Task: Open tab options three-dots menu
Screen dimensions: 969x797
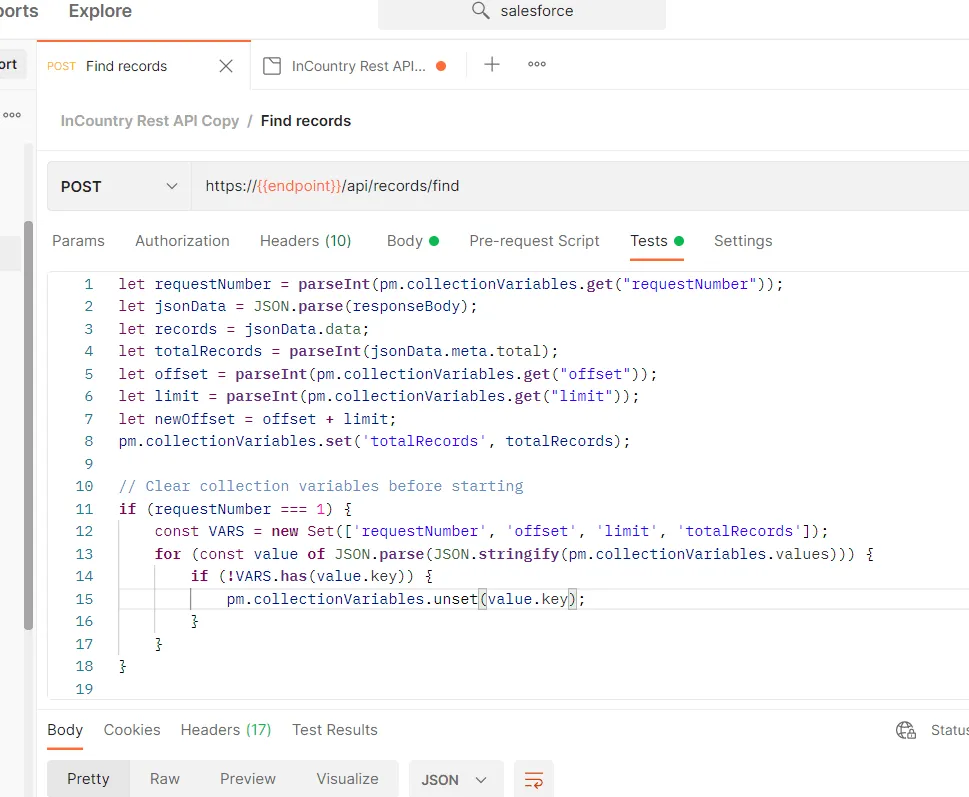Action: (537, 65)
